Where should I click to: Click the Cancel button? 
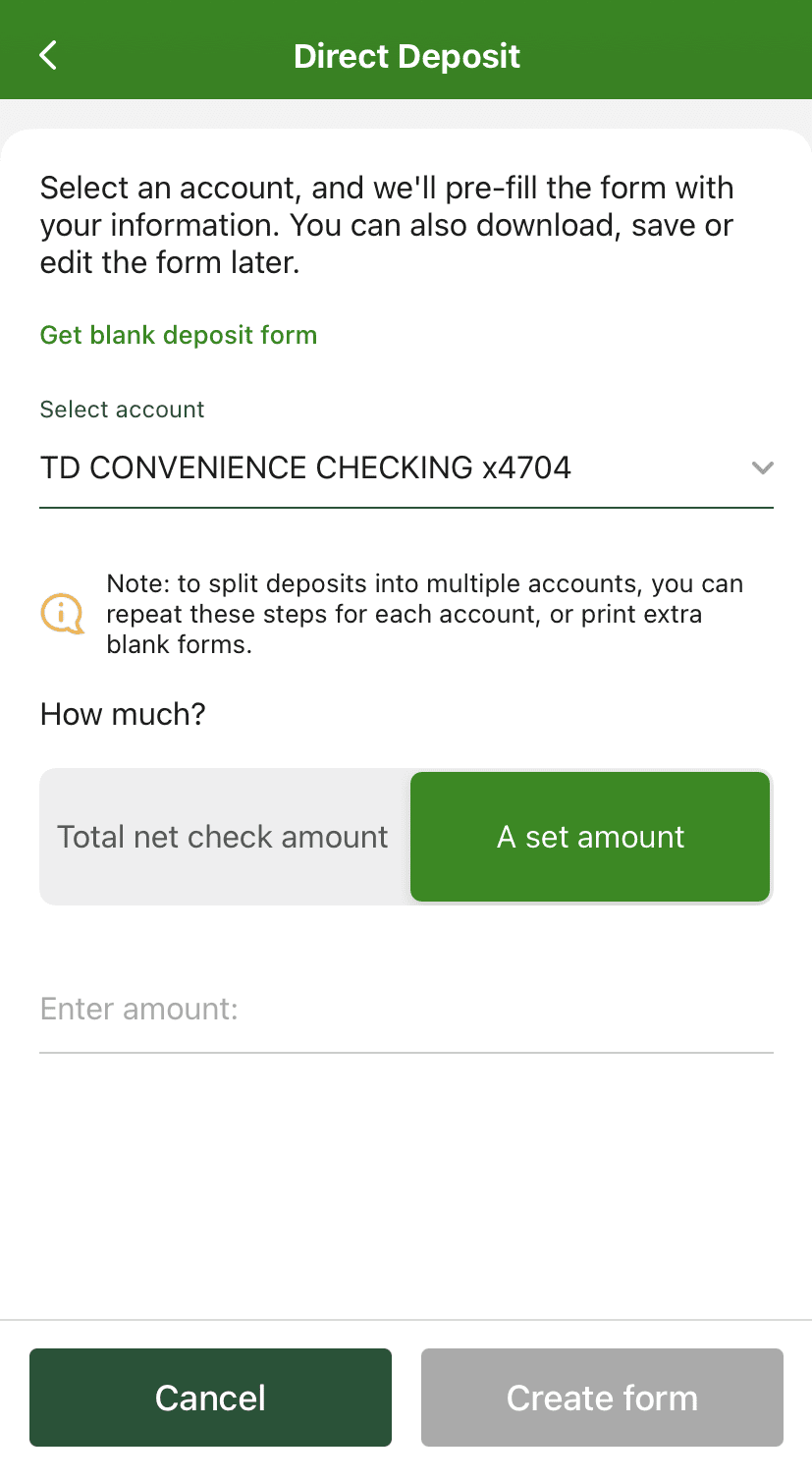pos(210,1398)
